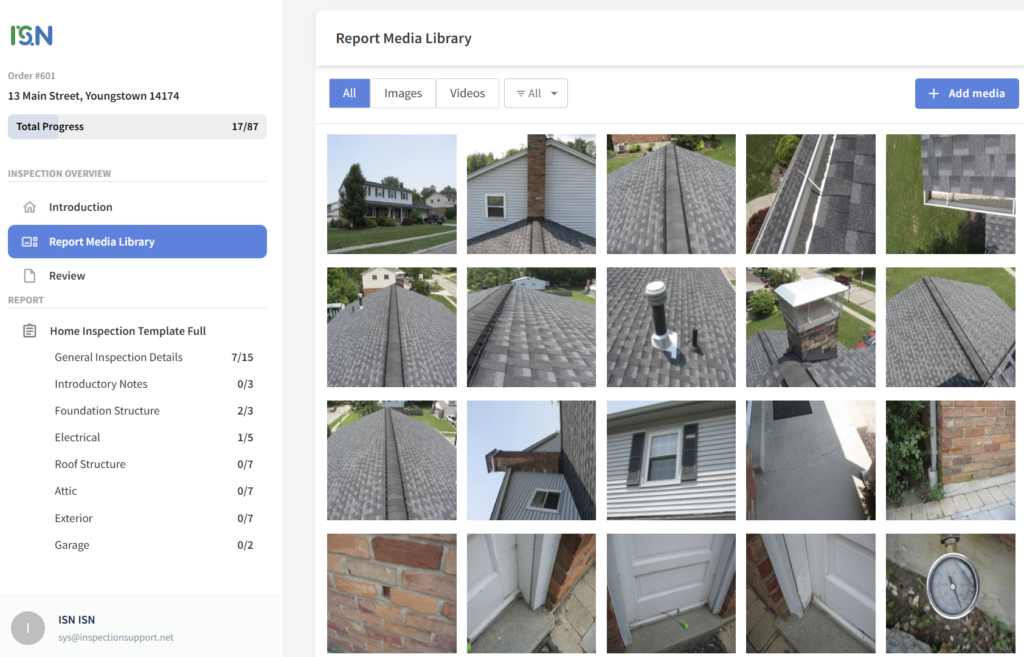This screenshot has height=657, width=1024.
Task: Click the General Inspection Details 7/15 count
Action: 242,357
